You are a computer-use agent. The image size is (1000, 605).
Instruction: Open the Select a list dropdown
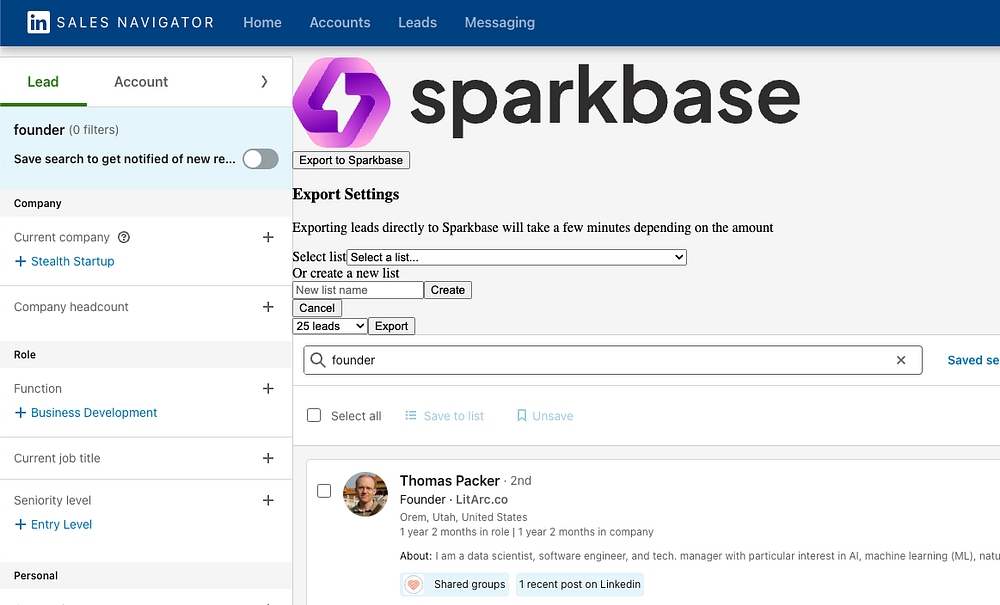point(517,257)
